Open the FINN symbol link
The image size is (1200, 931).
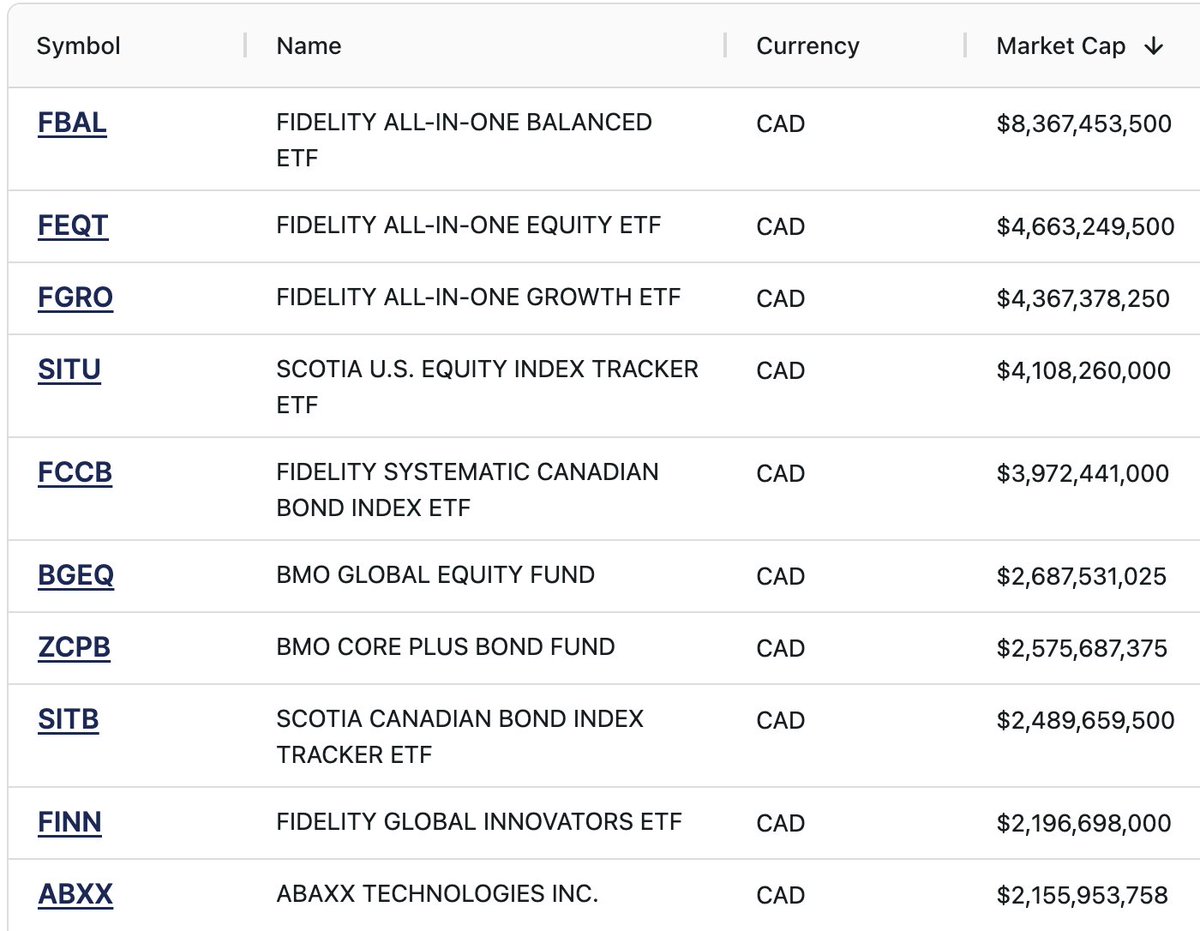point(70,822)
